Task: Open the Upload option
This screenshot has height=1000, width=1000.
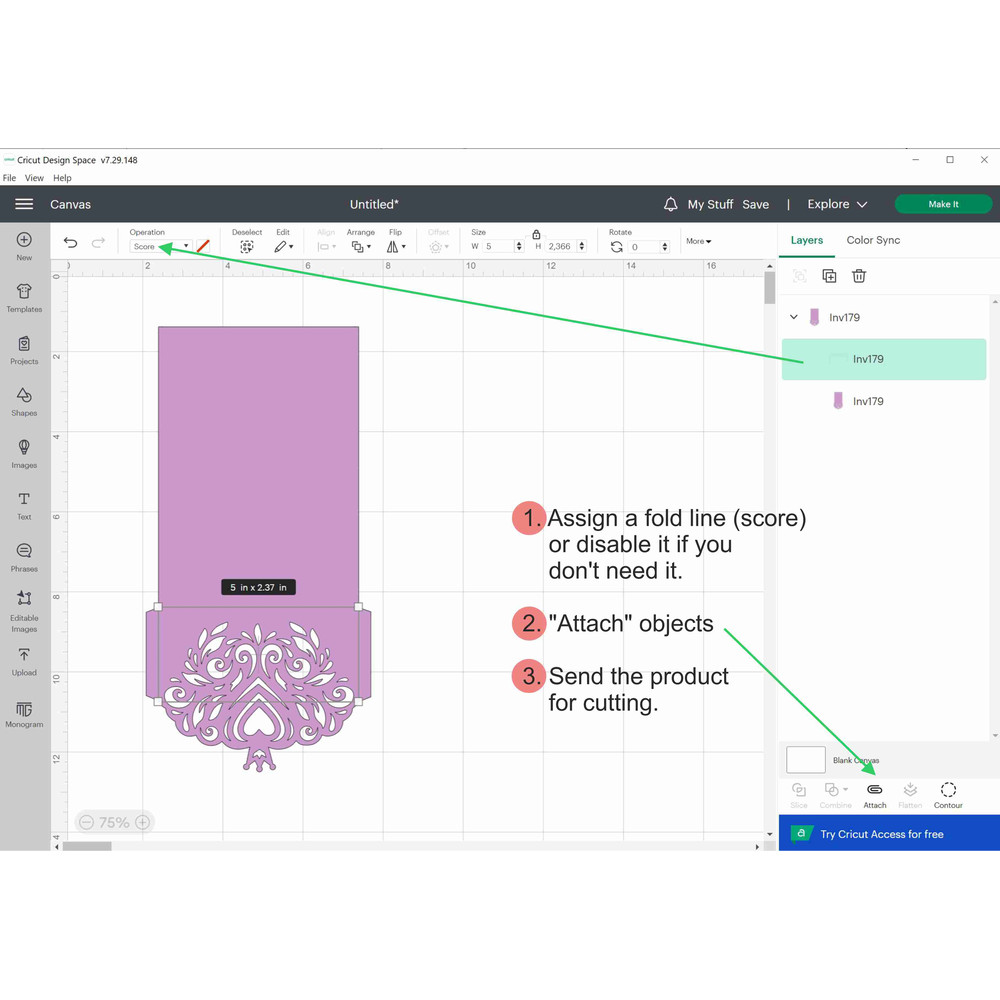Action: click(x=24, y=660)
